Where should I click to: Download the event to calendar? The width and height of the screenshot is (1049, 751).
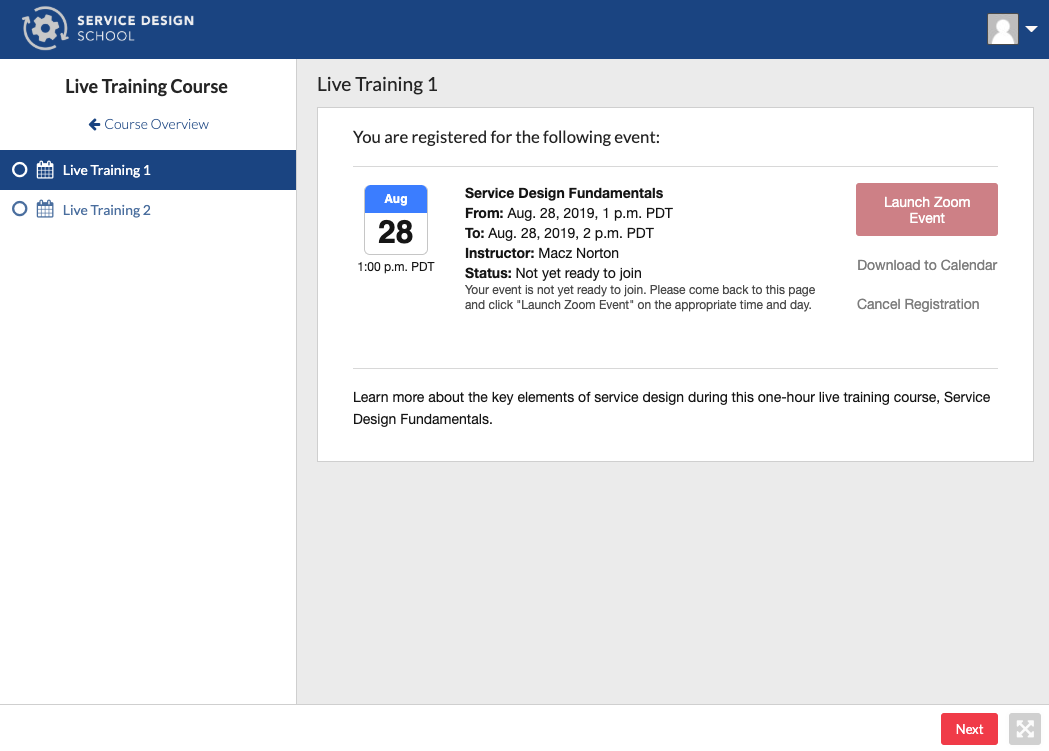click(x=926, y=265)
